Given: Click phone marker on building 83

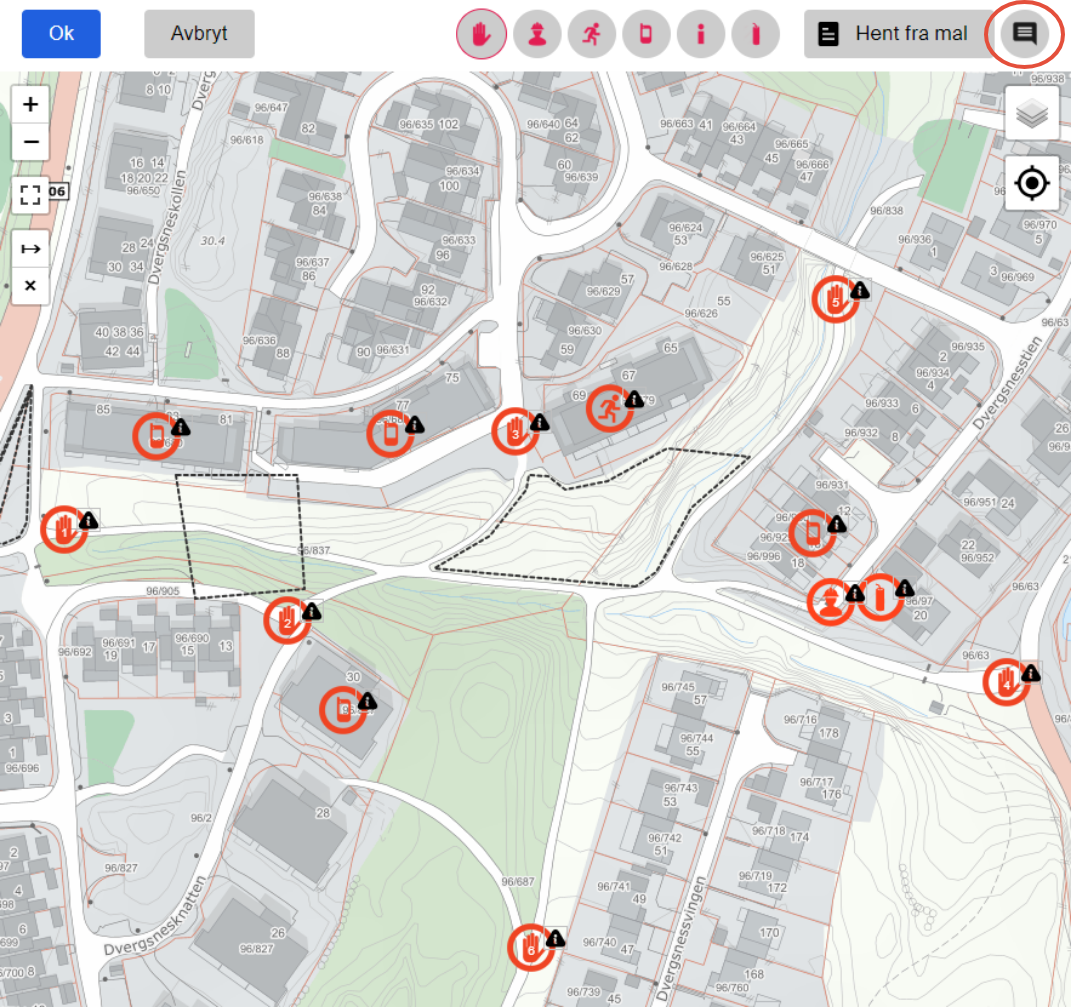Looking at the screenshot, I should pyautogui.click(x=156, y=436).
